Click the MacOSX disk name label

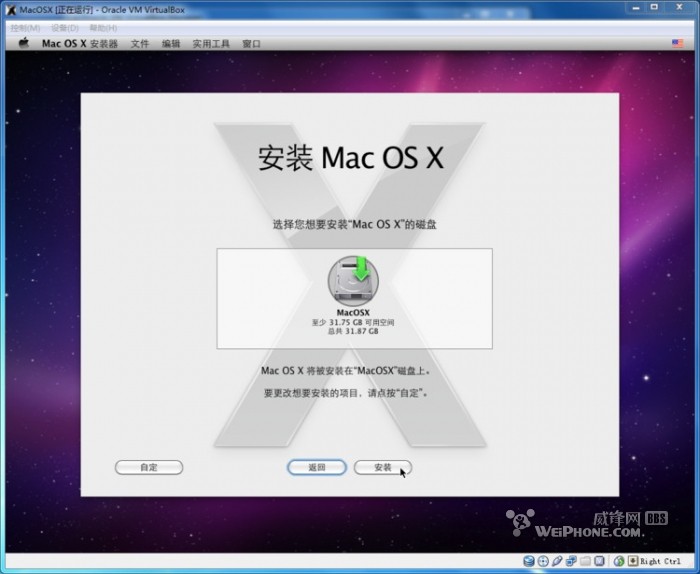(x=353, y=313)
